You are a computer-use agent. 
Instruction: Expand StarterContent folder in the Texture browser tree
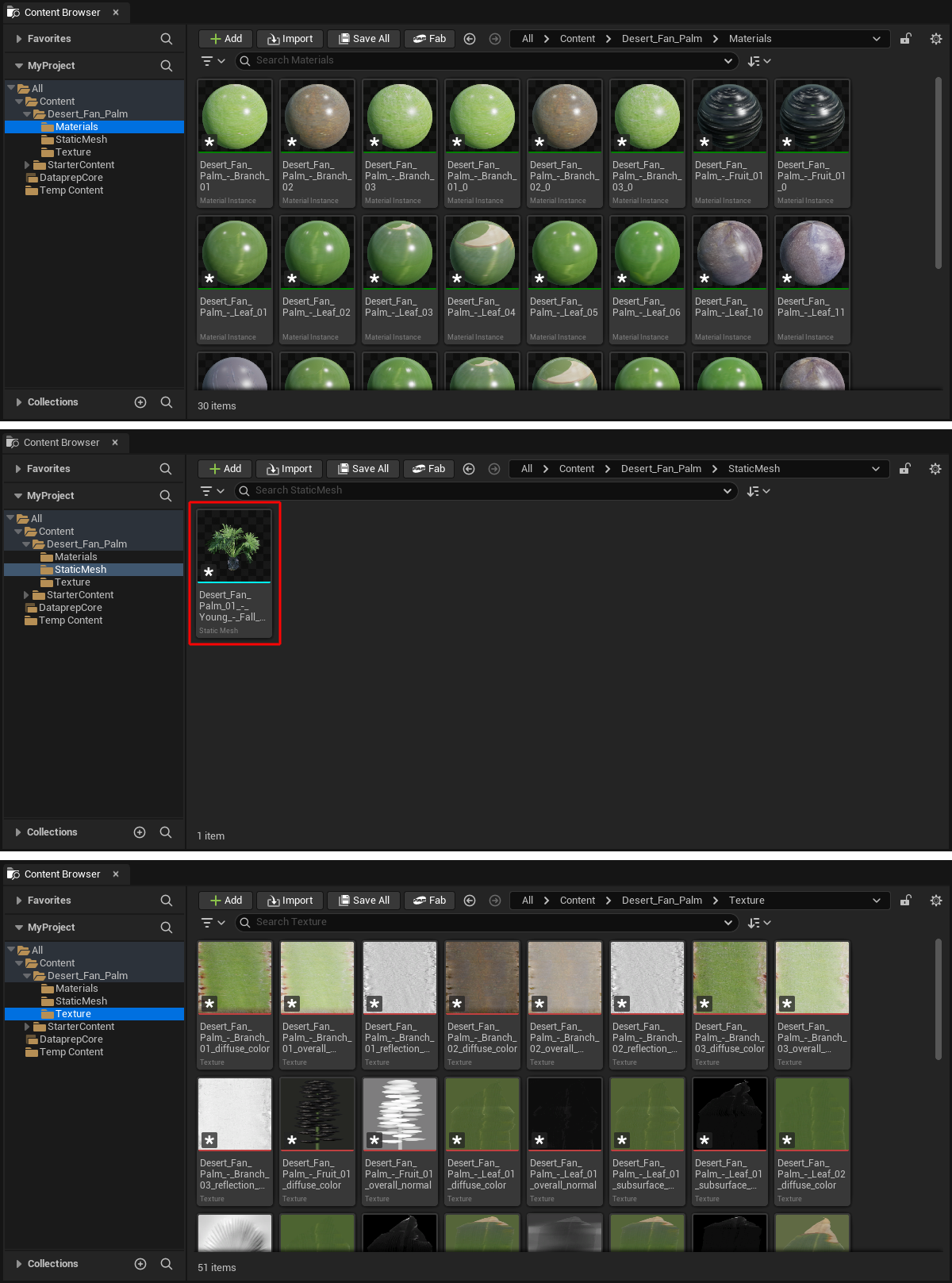coord(28,1027)
